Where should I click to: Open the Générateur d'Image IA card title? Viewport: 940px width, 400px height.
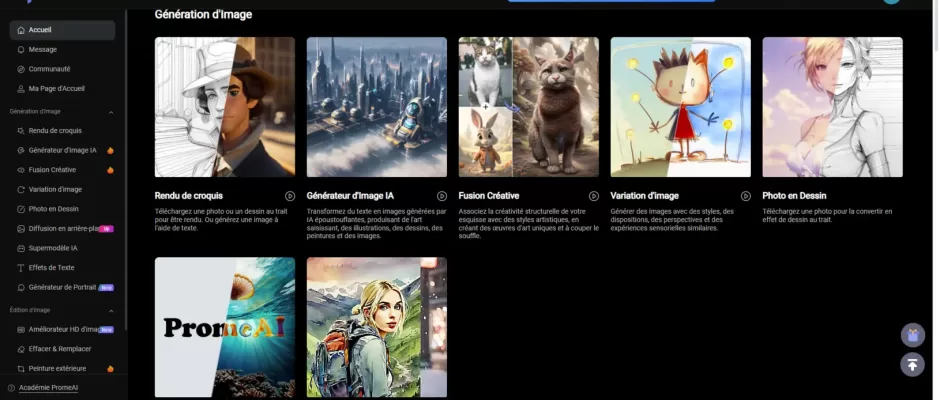[350, 196]
